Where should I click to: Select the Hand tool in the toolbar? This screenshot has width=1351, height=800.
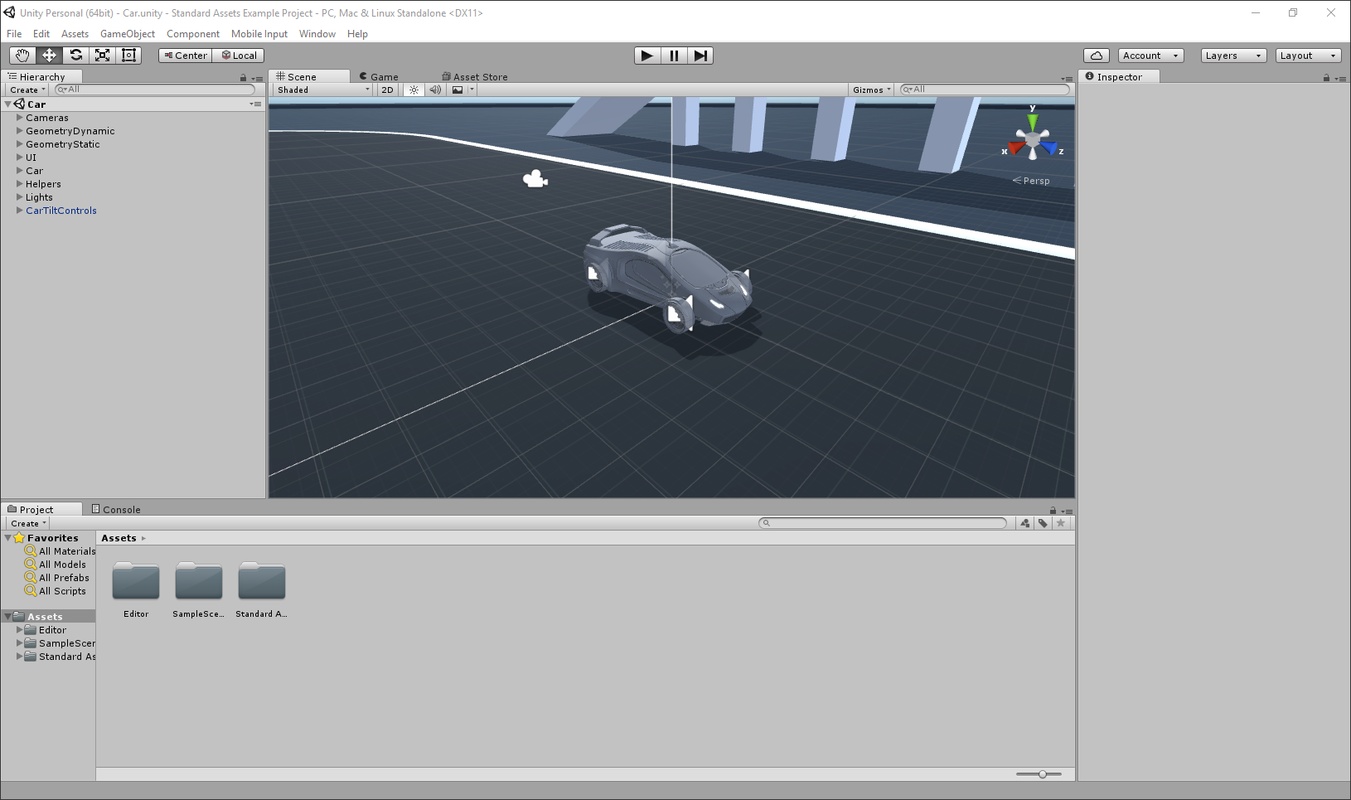[22, 55]
